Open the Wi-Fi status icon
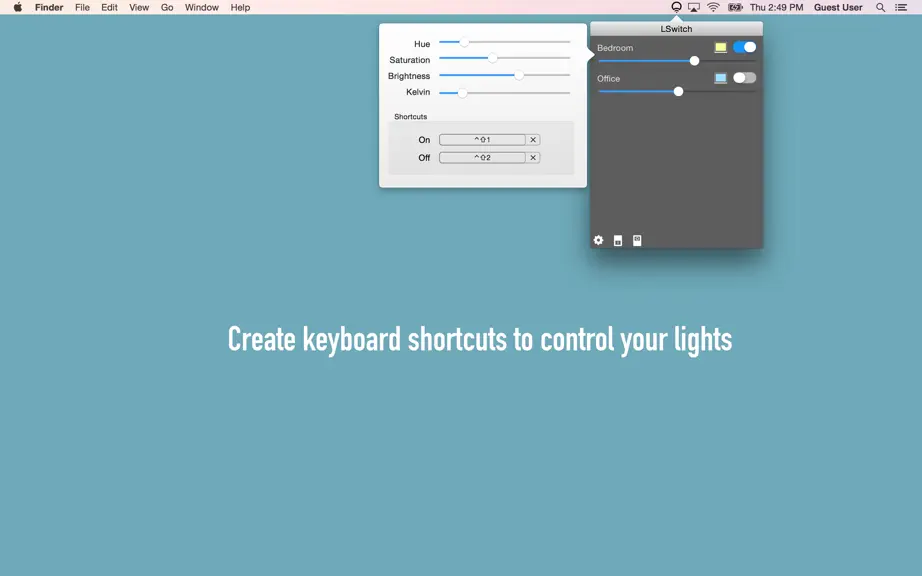Screen dimensions: 922x576 pyautogui.click(x=713, y=7)
